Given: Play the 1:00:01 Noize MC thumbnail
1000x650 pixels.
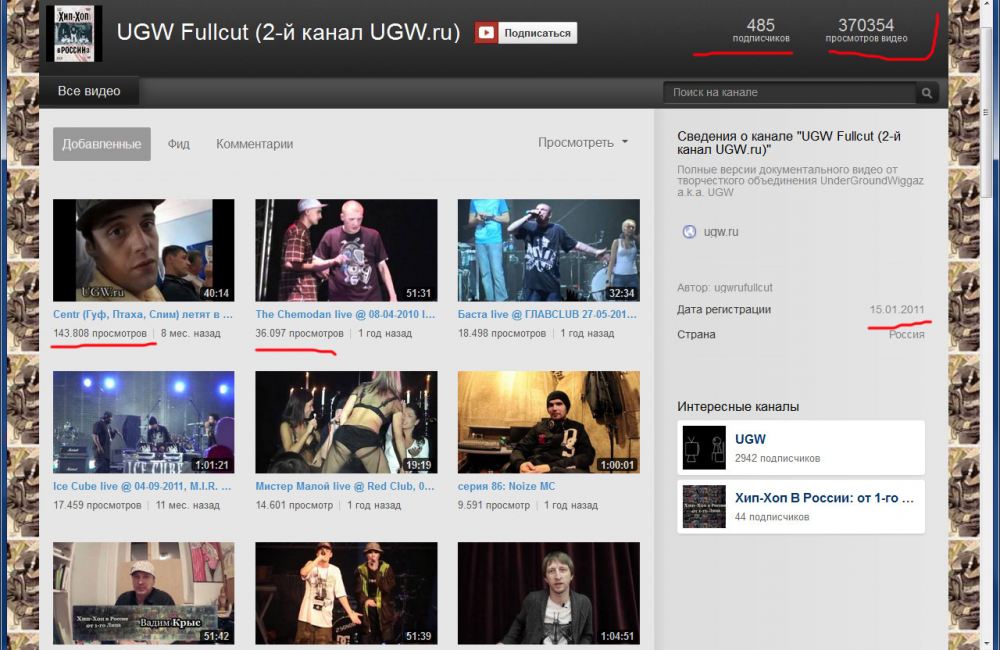Looking at the screenshot, I should (x=548, y=422).
